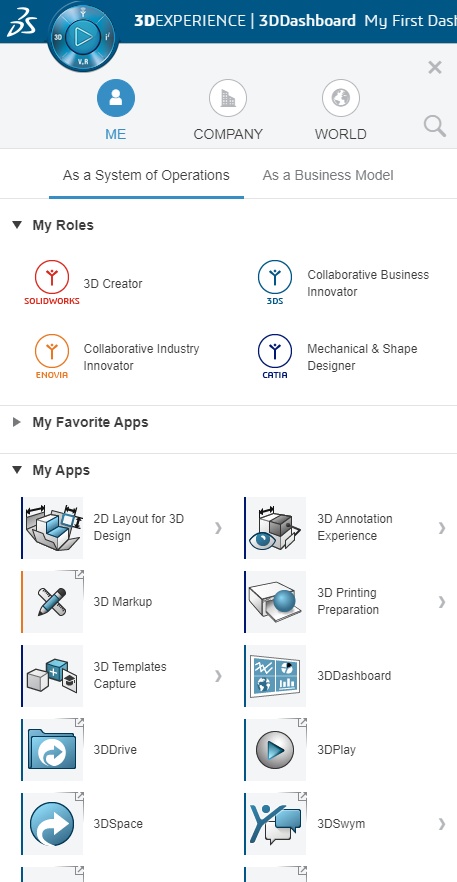Click the search magnifier icon
Viewport: 457px width, 882px height.
point(434,127)
